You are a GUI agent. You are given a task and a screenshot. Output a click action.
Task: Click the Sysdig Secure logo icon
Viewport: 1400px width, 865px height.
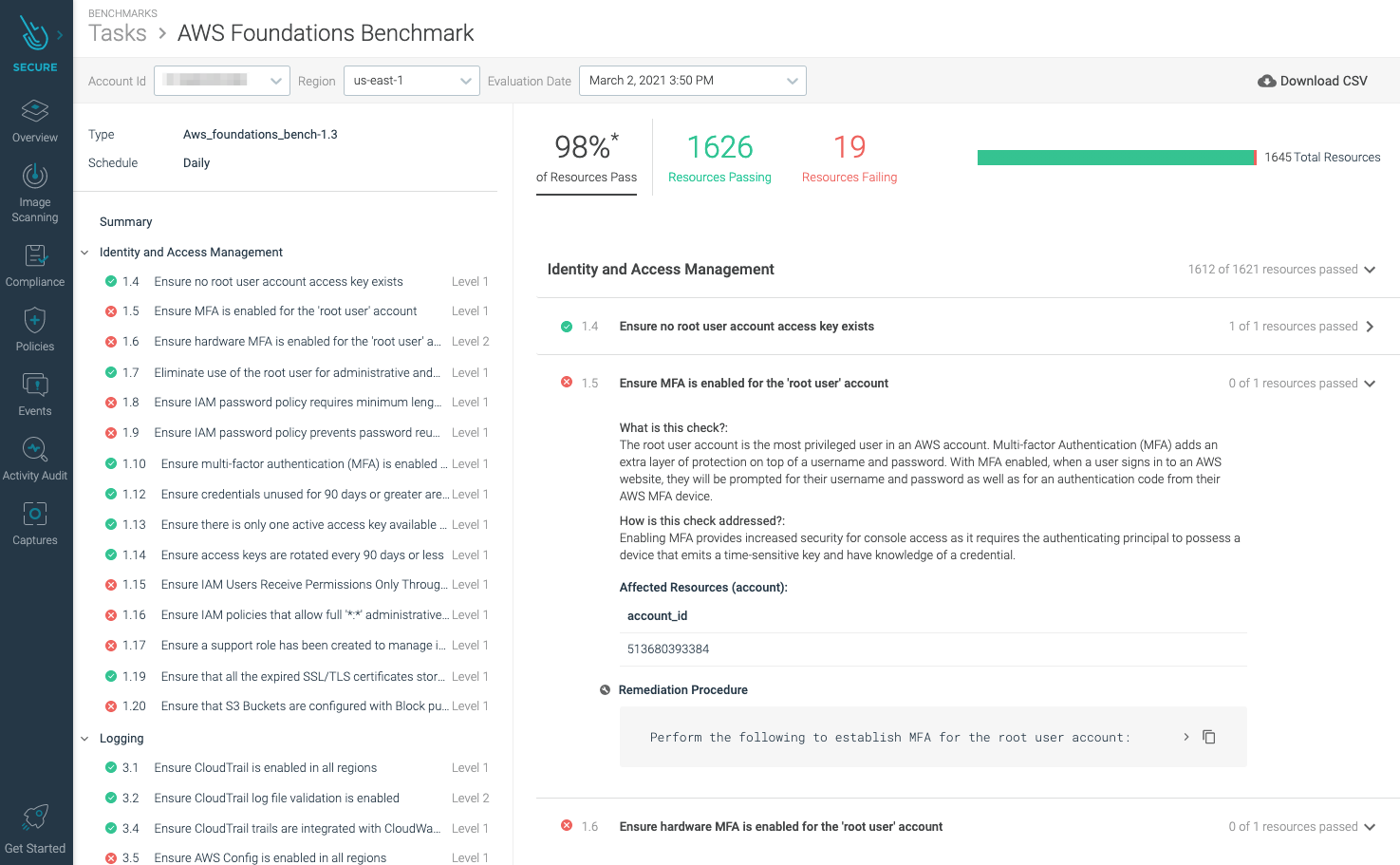[34, 34]
